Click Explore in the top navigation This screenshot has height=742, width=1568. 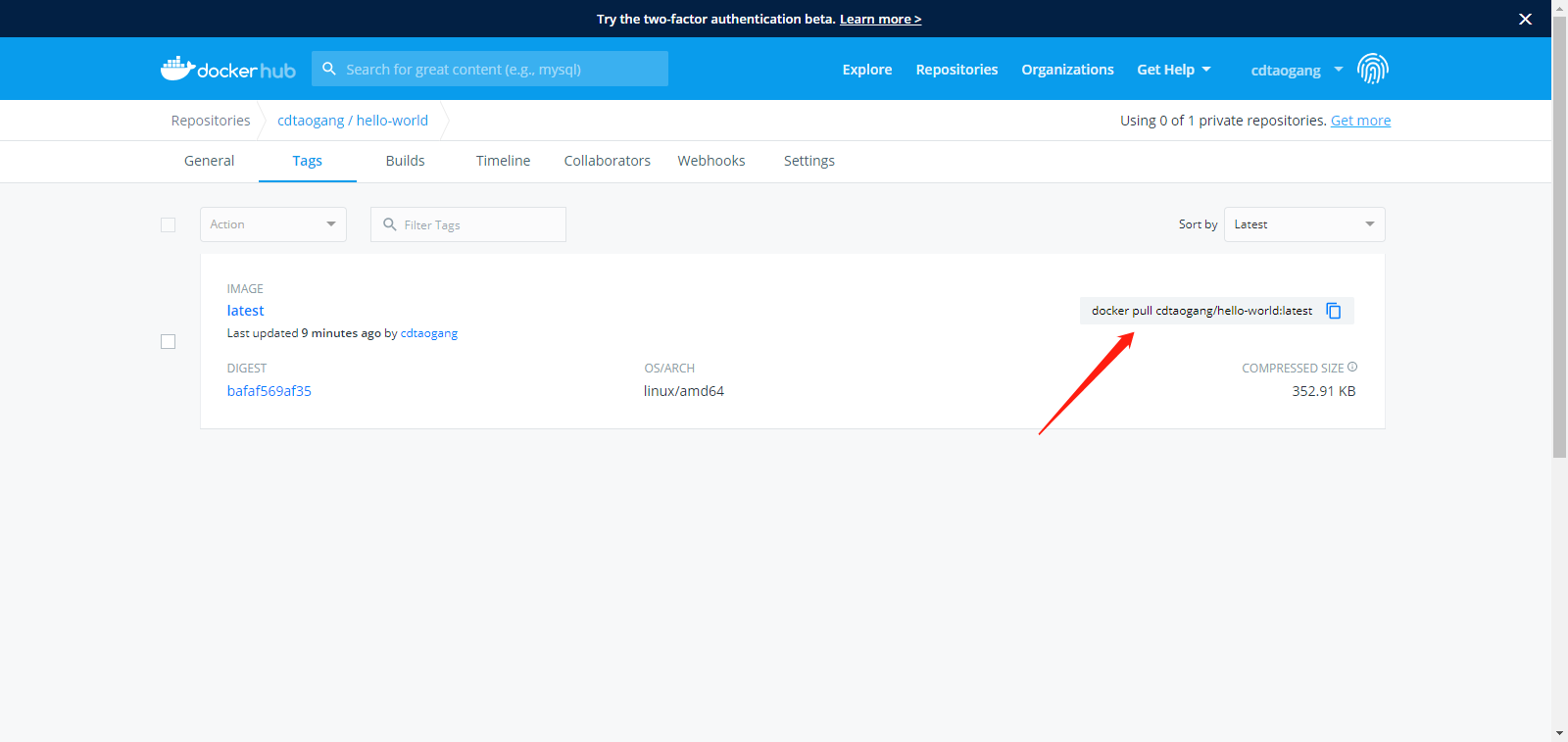(867, 70)
